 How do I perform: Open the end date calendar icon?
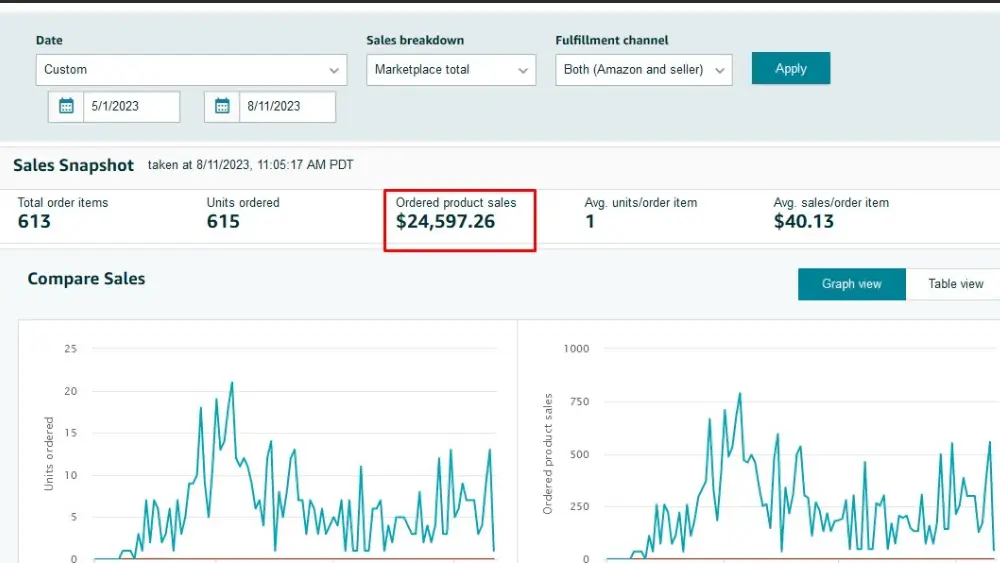click(x=222, y=106)
